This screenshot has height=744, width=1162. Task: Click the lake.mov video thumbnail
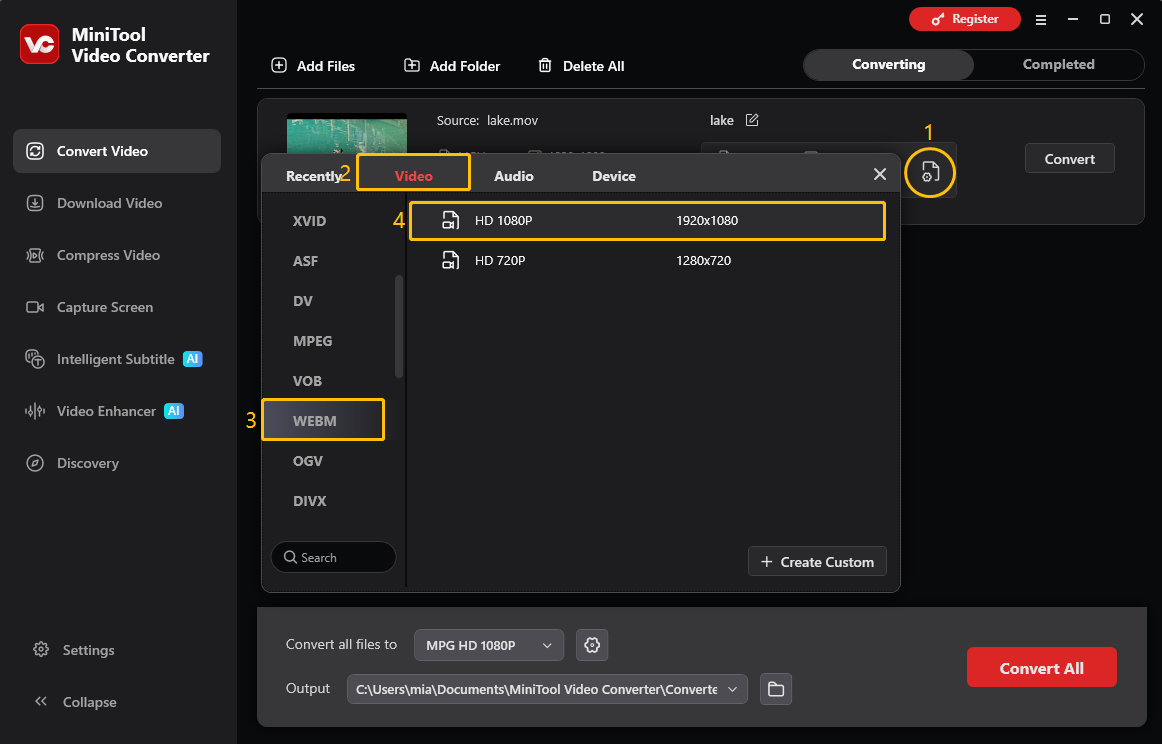coord(347,134)
